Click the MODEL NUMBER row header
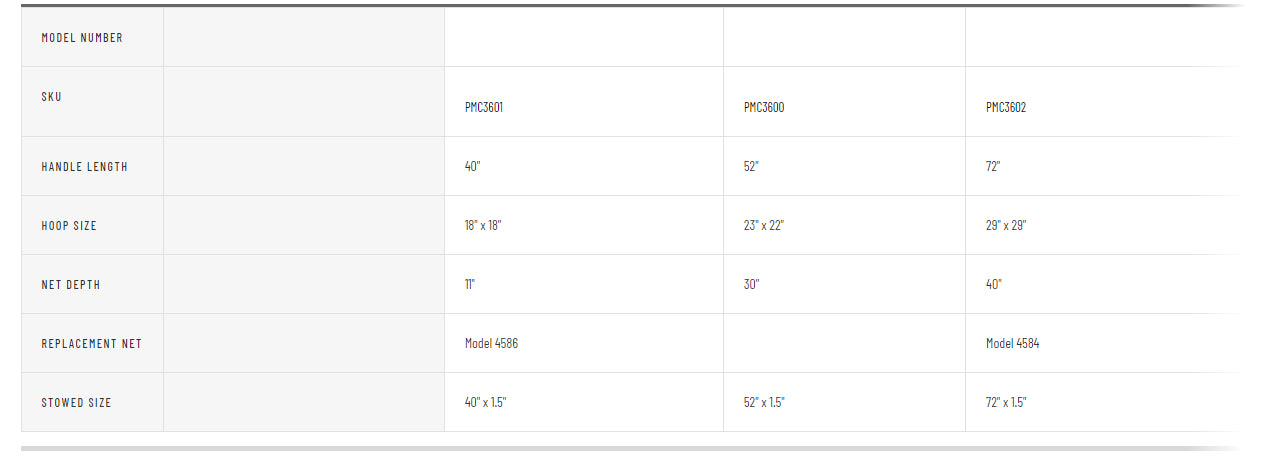Image resolution: width=1285 pixels, height=467 pixels. click(x=82, y=38)
